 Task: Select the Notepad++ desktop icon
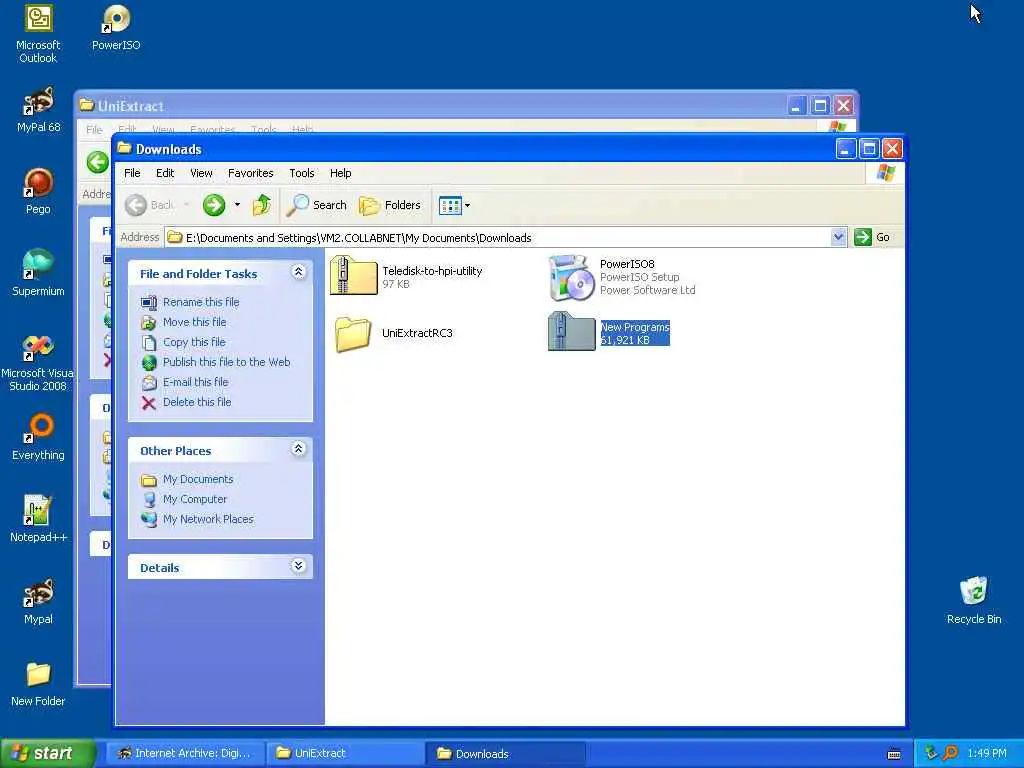(39, 519)
